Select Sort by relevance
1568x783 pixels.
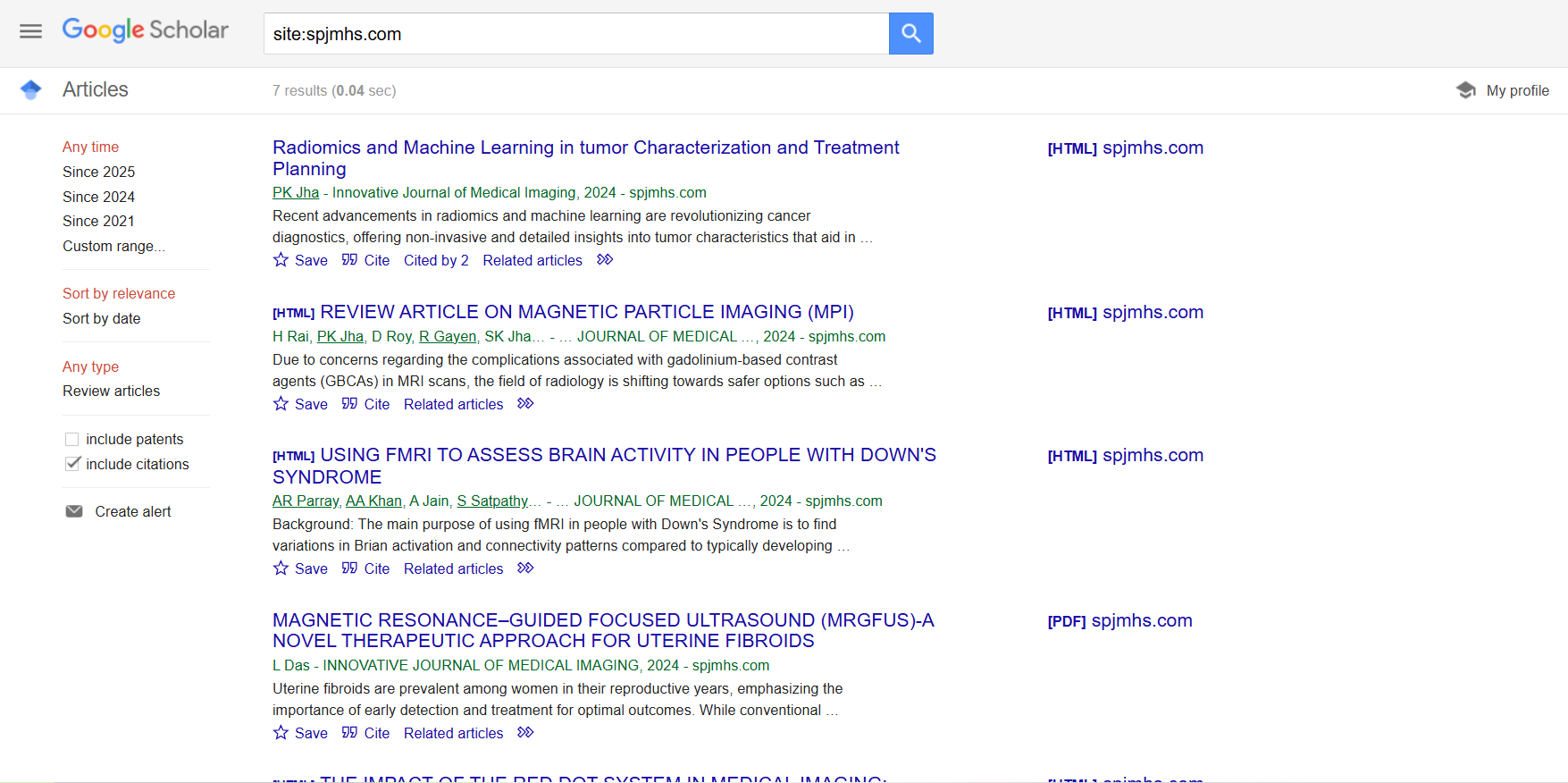click(119, 293)
